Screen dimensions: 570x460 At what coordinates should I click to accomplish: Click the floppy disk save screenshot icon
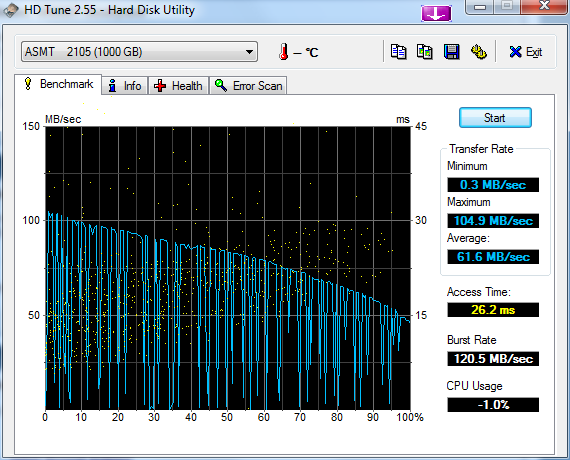[x=451, y=52]
